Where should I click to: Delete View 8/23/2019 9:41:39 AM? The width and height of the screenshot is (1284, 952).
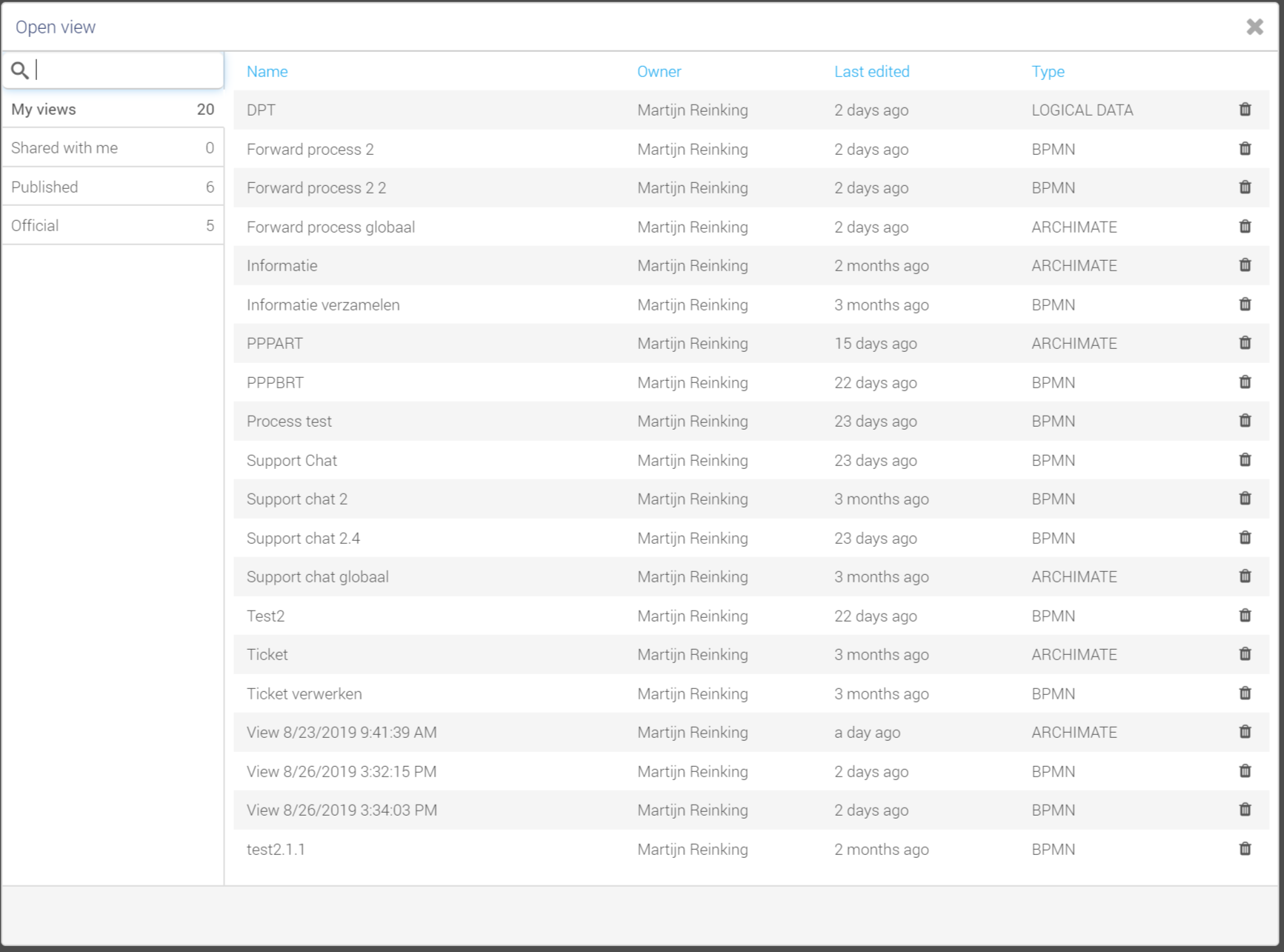tap(1245, 732)
